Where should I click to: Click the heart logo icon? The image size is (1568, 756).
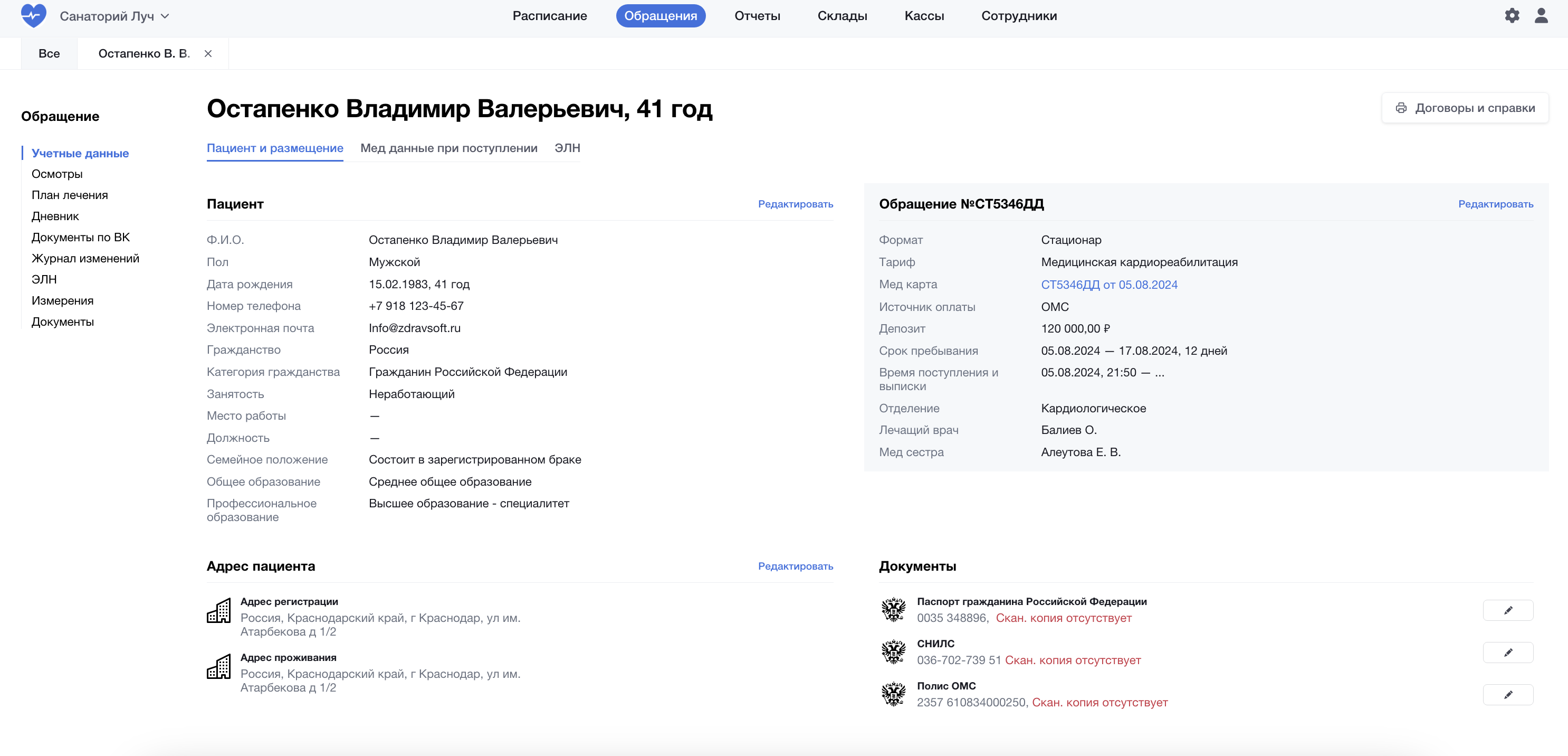click(x=33, y=15)
